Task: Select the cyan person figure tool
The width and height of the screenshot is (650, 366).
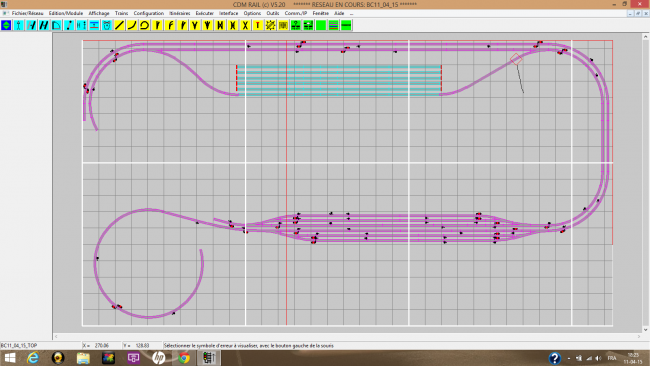Action: [x=19, y=25]
